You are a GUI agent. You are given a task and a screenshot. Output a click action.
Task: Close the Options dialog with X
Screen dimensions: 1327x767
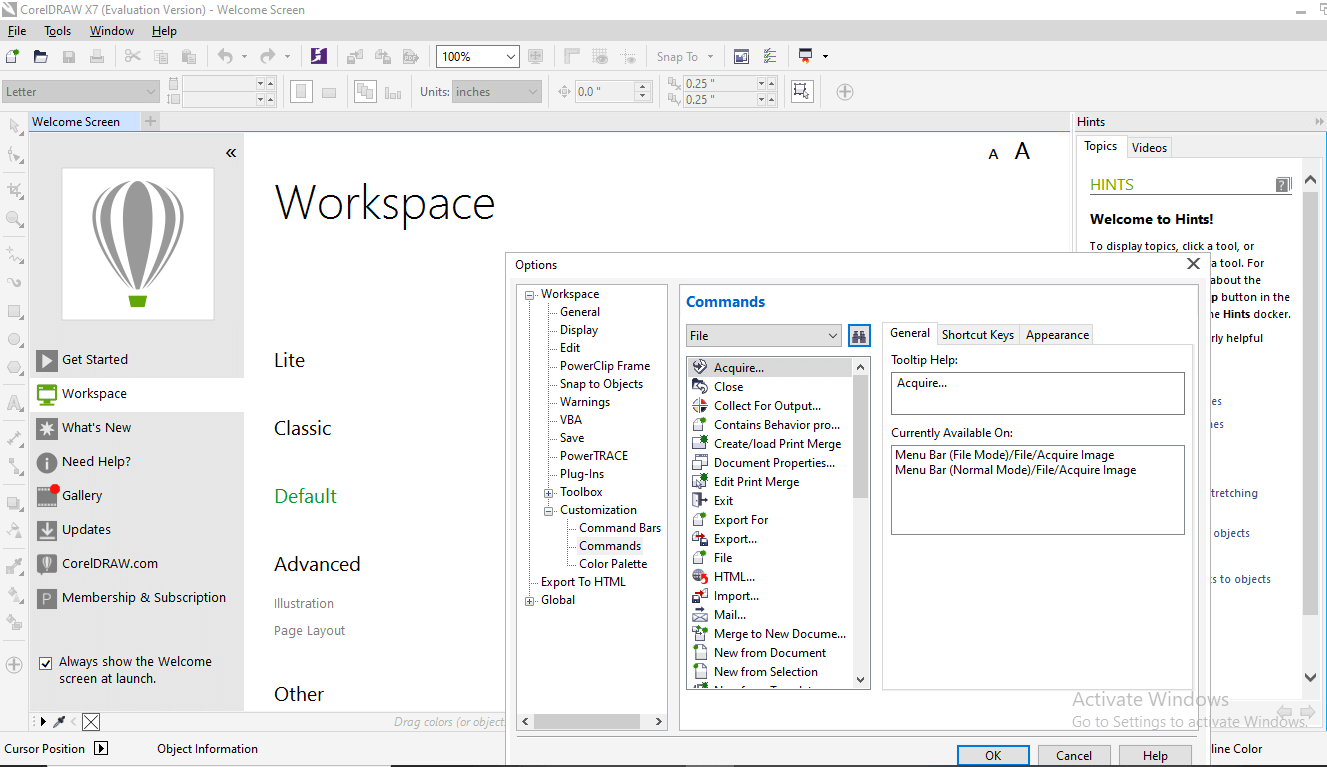pyautogui.click(x=1193, y=264)
